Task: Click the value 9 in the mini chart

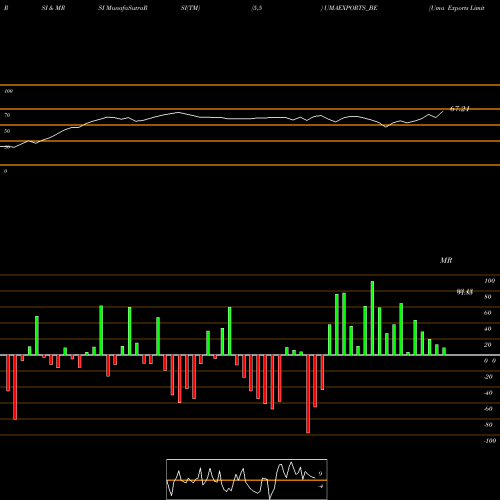Action: pyautogui.click(x=320, y=473)
